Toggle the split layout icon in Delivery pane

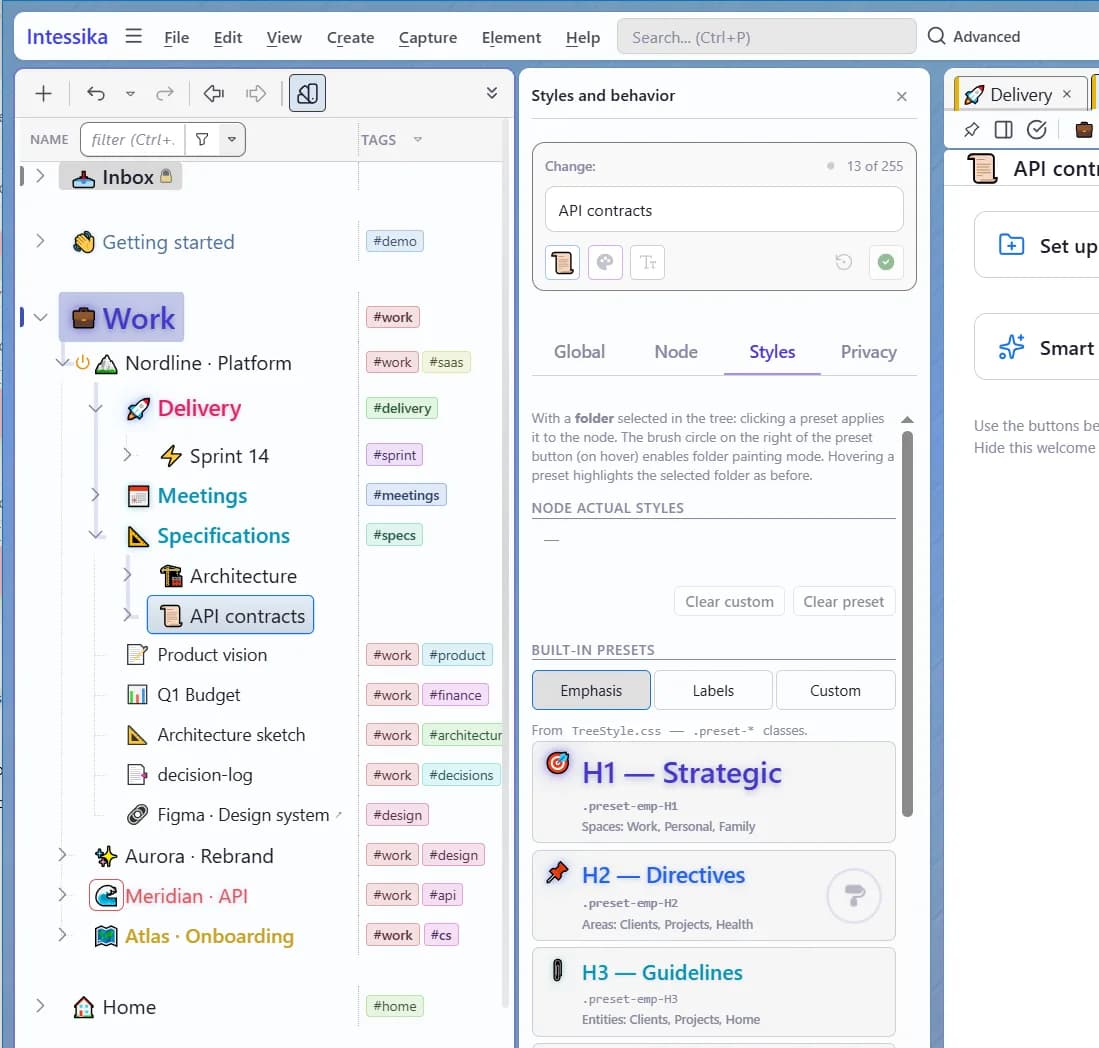click(x=1004, y=130)
